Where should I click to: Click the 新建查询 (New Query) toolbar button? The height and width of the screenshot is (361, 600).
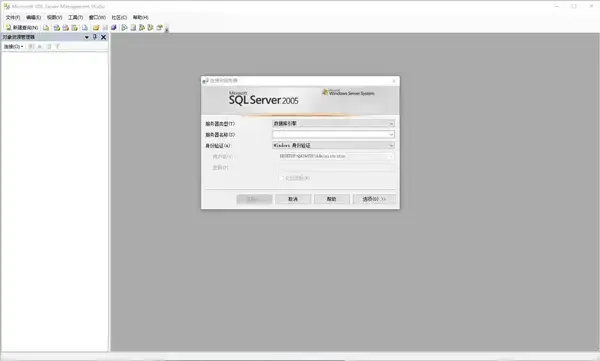[22, 28]
